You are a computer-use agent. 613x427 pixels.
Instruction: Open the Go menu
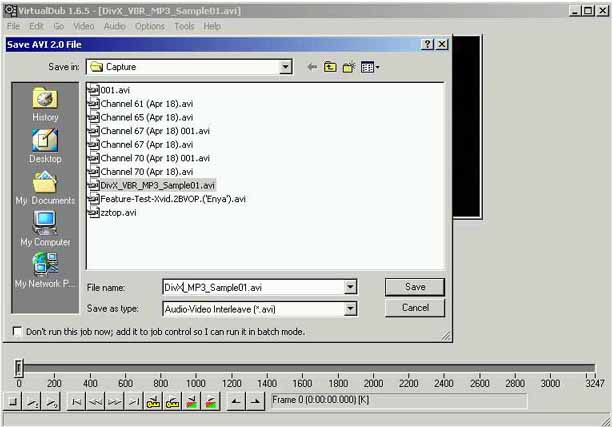coord(59,26)
